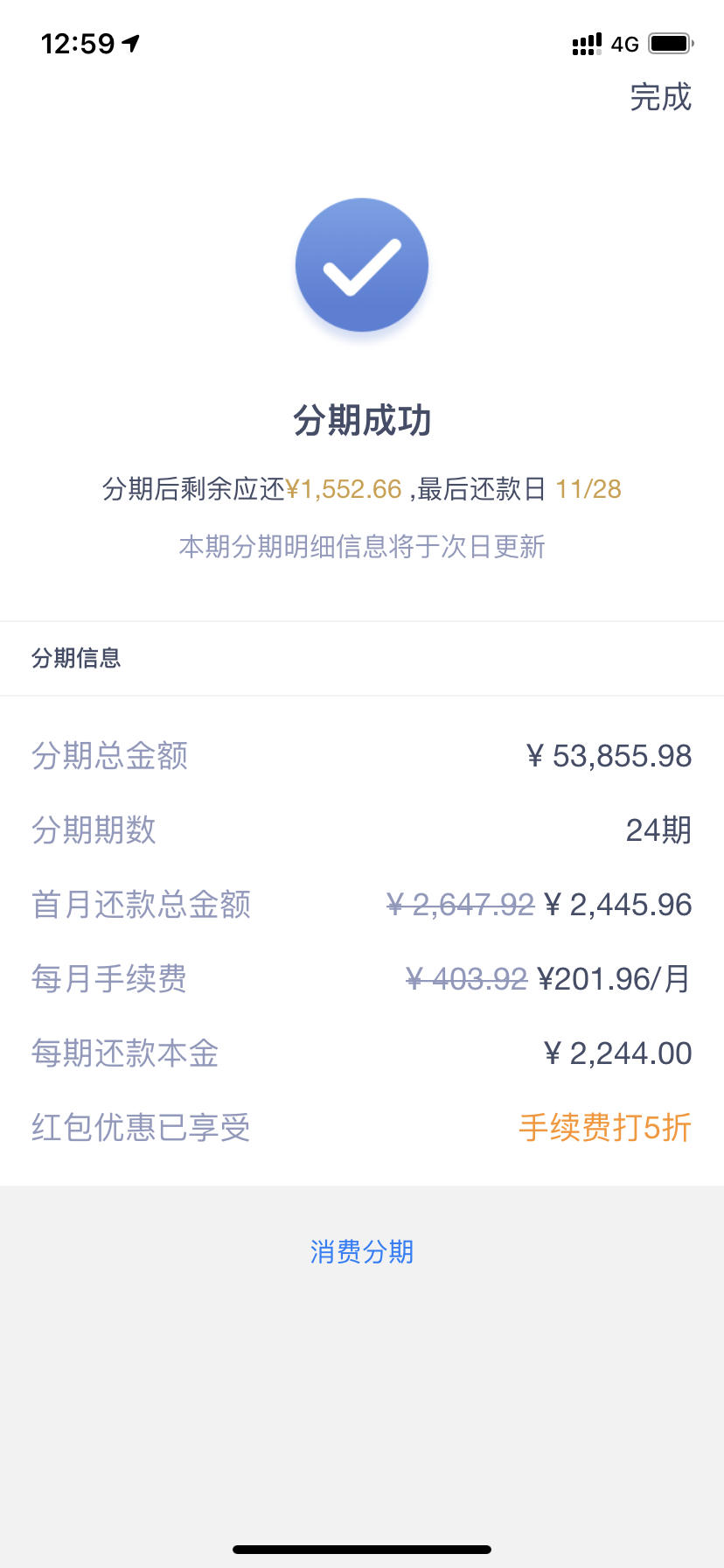Tap the 分期信息 section header
Image resolution: width=724 pixels, height=1568 pixels.
76,658
